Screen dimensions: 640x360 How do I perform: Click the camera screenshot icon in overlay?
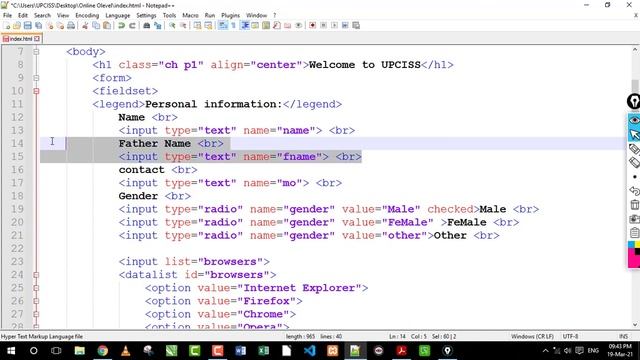(634, 219)
